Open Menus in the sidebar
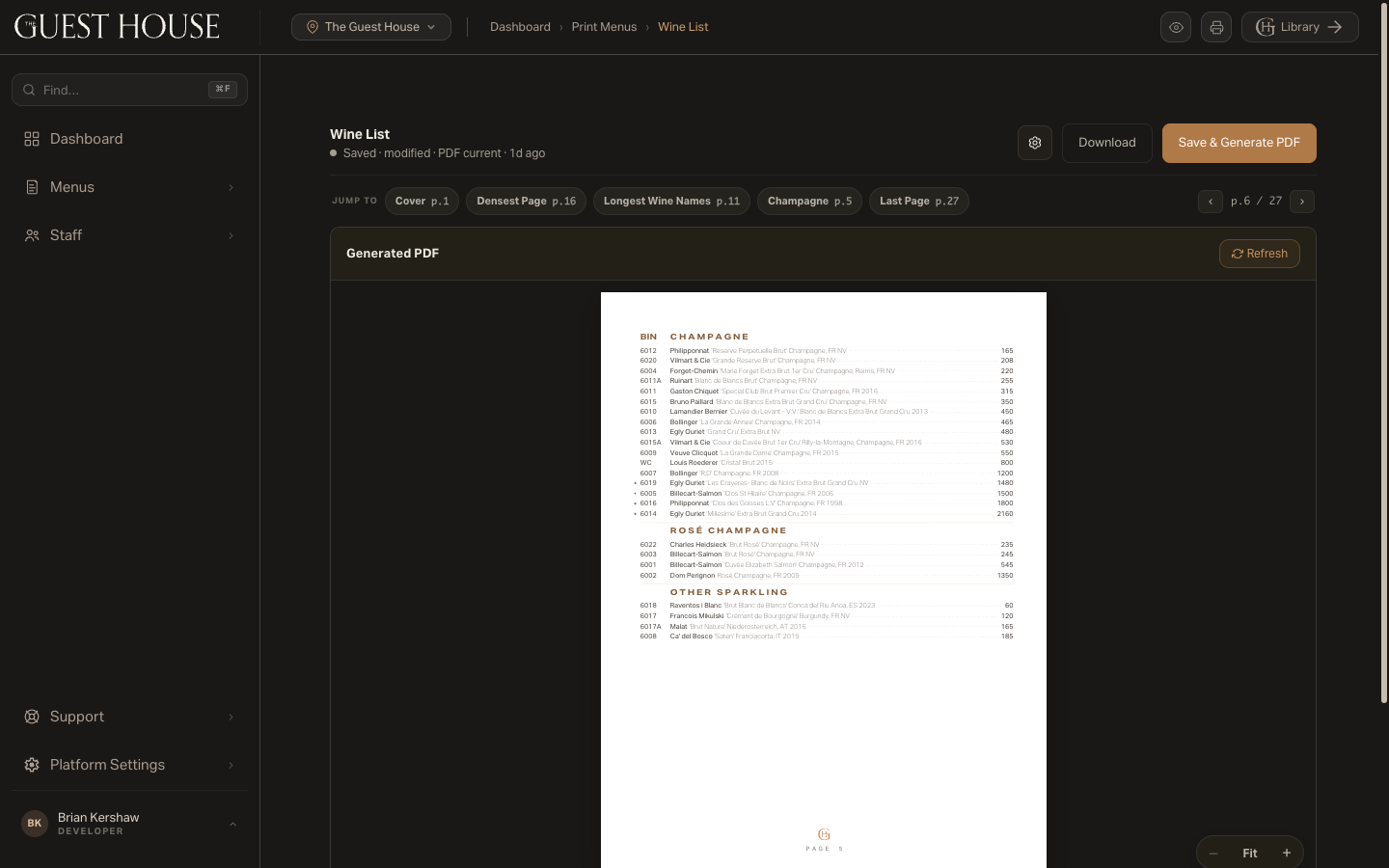This screenshot has height=868, width=1389. coord(129,187)
